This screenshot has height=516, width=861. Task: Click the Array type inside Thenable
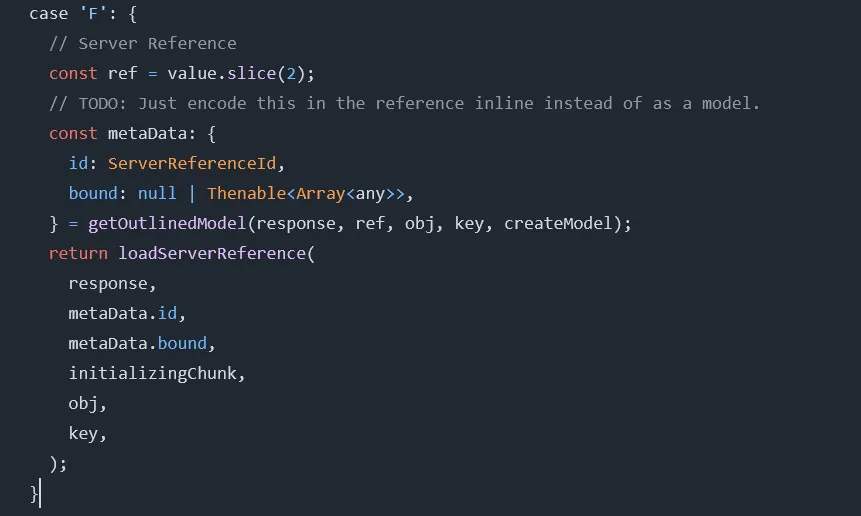coord(320,194)
